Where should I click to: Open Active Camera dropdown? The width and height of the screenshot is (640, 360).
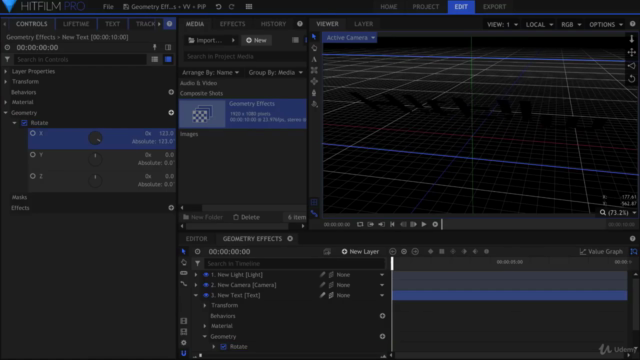tap(349, 38)
